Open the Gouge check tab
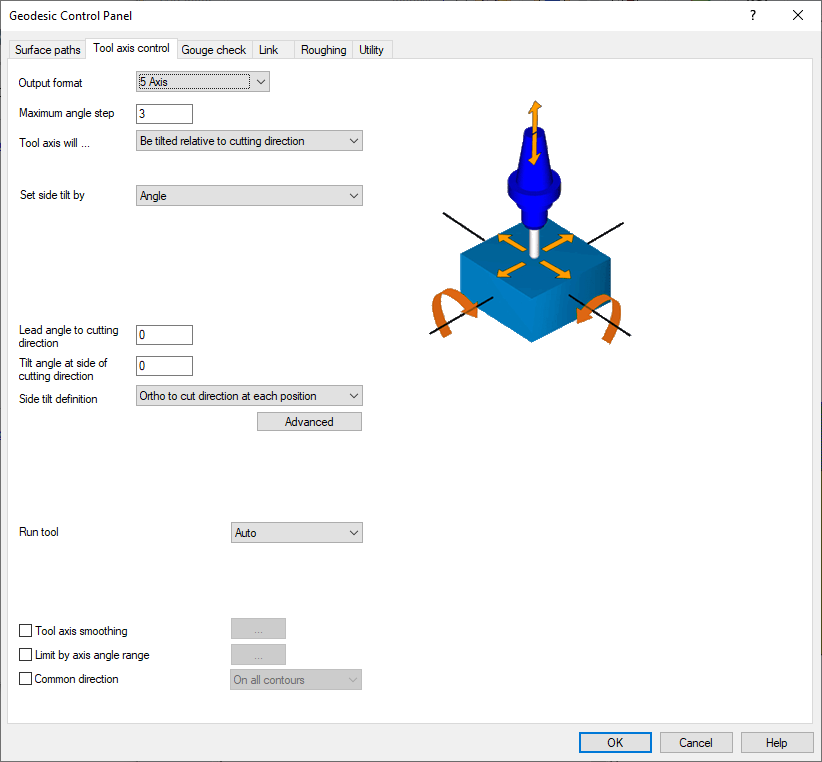822x762 pixels. click(x=213, y=50)
